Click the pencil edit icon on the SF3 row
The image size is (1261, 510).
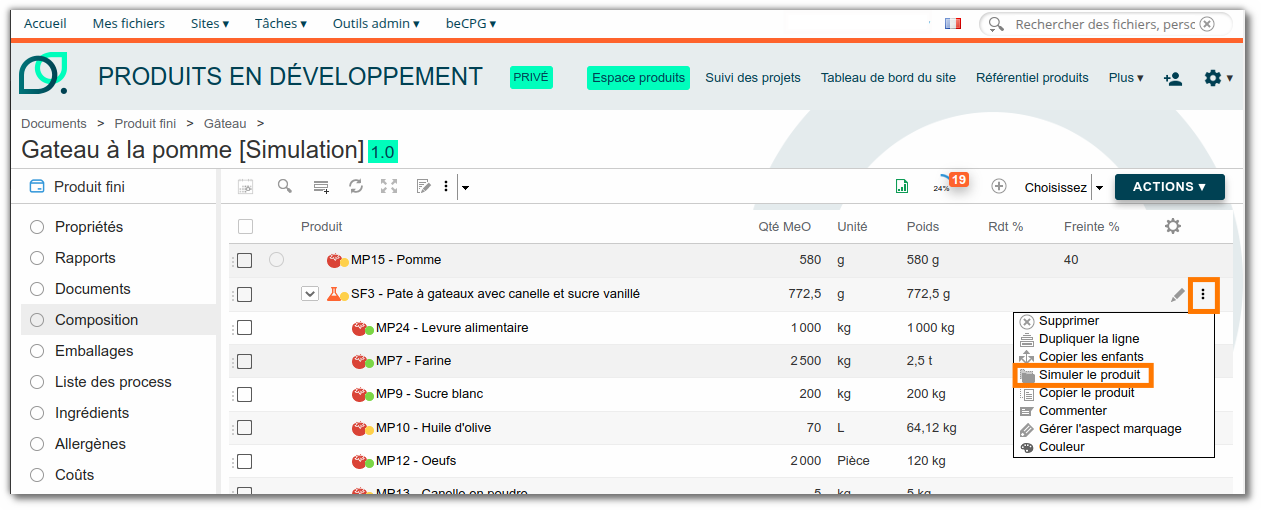[x=1178, y=295]
